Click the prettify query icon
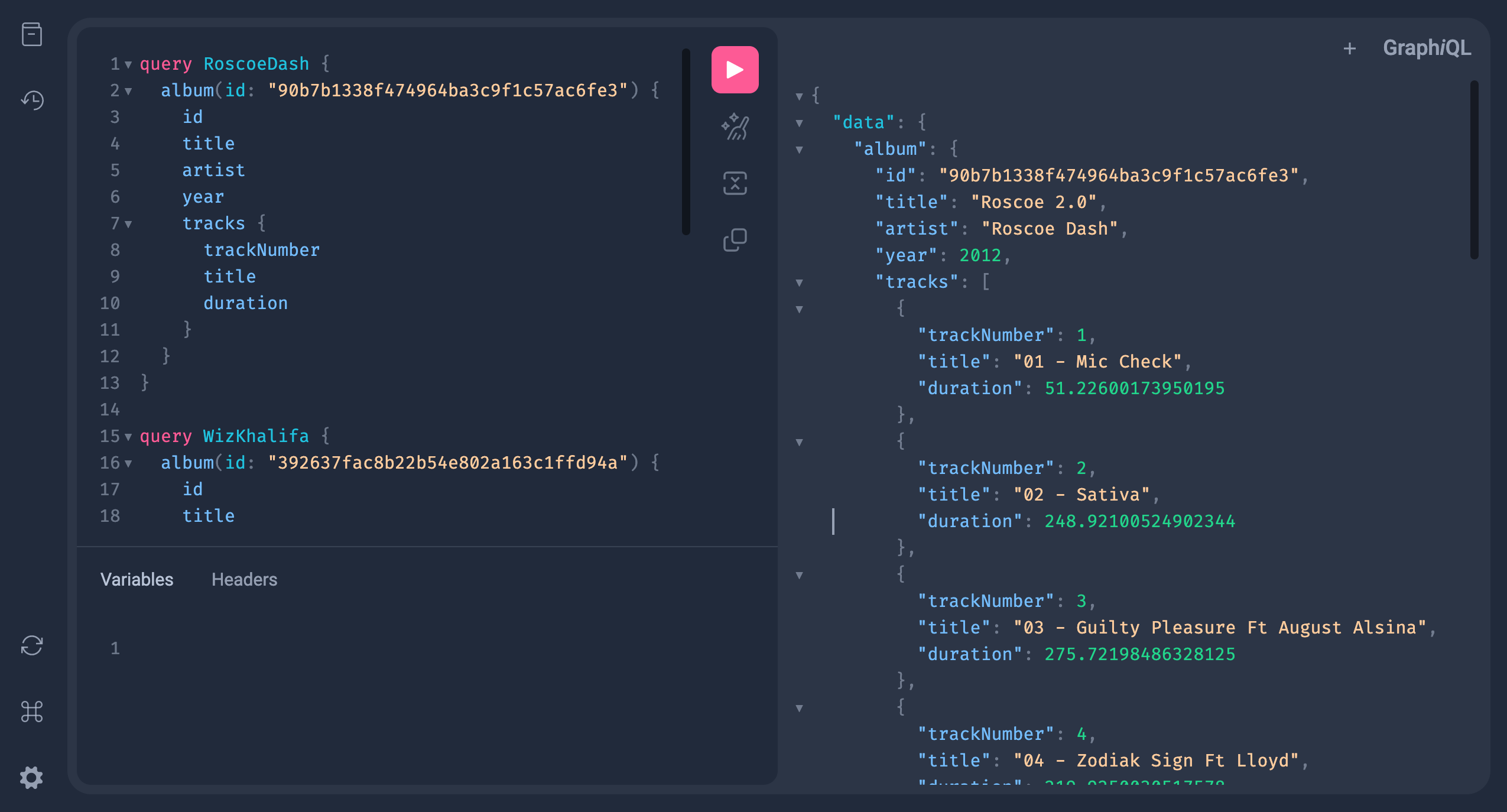 (x=735, y=126)
